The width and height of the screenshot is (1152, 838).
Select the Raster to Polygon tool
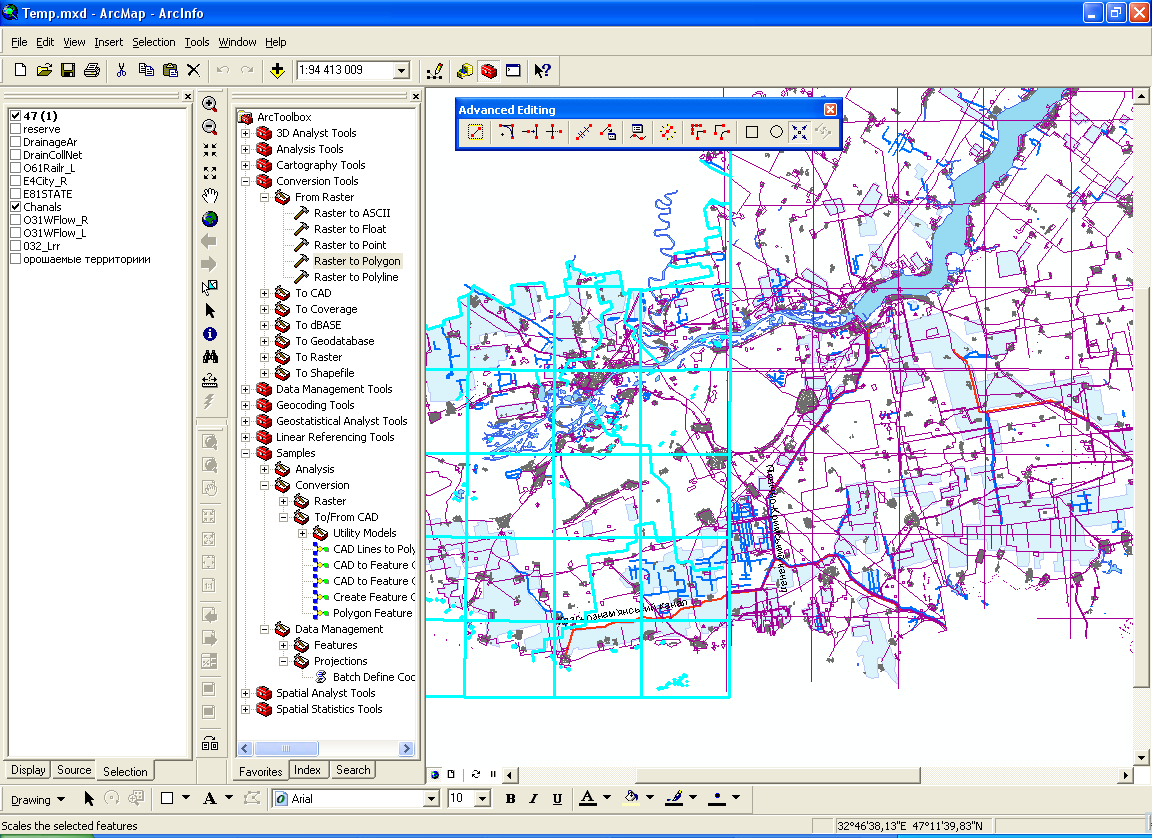357,261
